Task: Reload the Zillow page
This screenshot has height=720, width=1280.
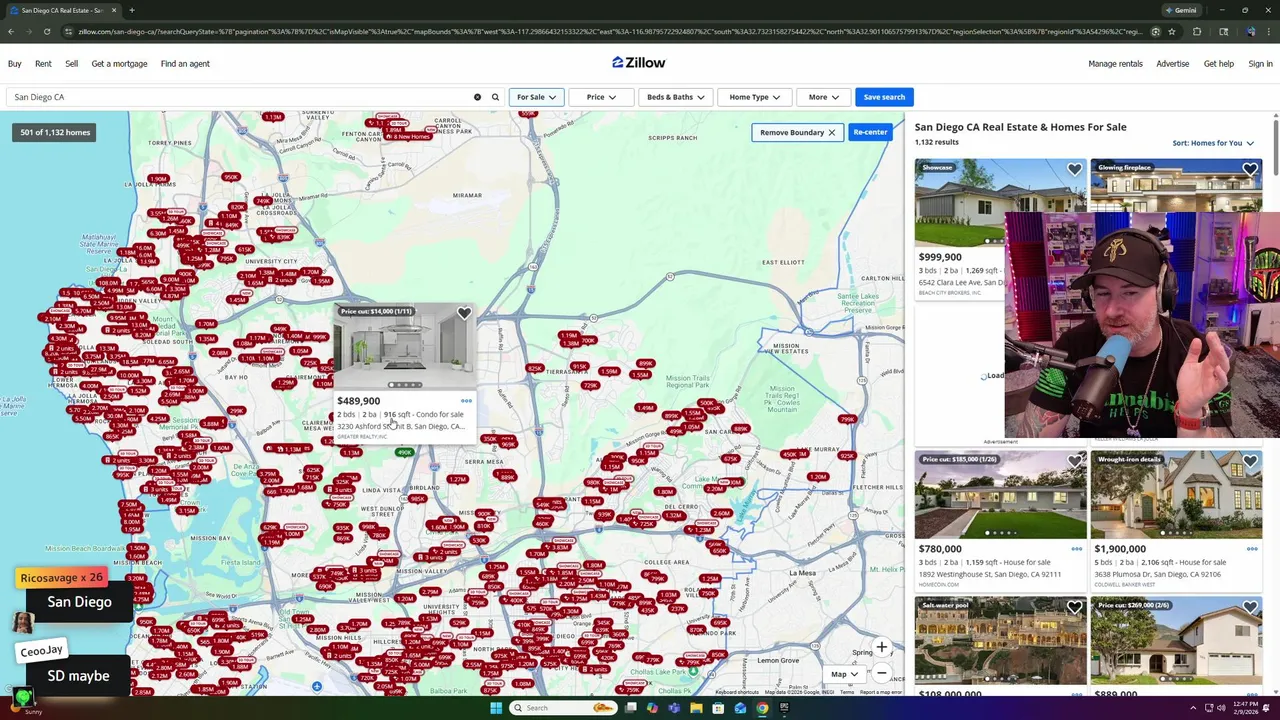Action: point(47,32)
